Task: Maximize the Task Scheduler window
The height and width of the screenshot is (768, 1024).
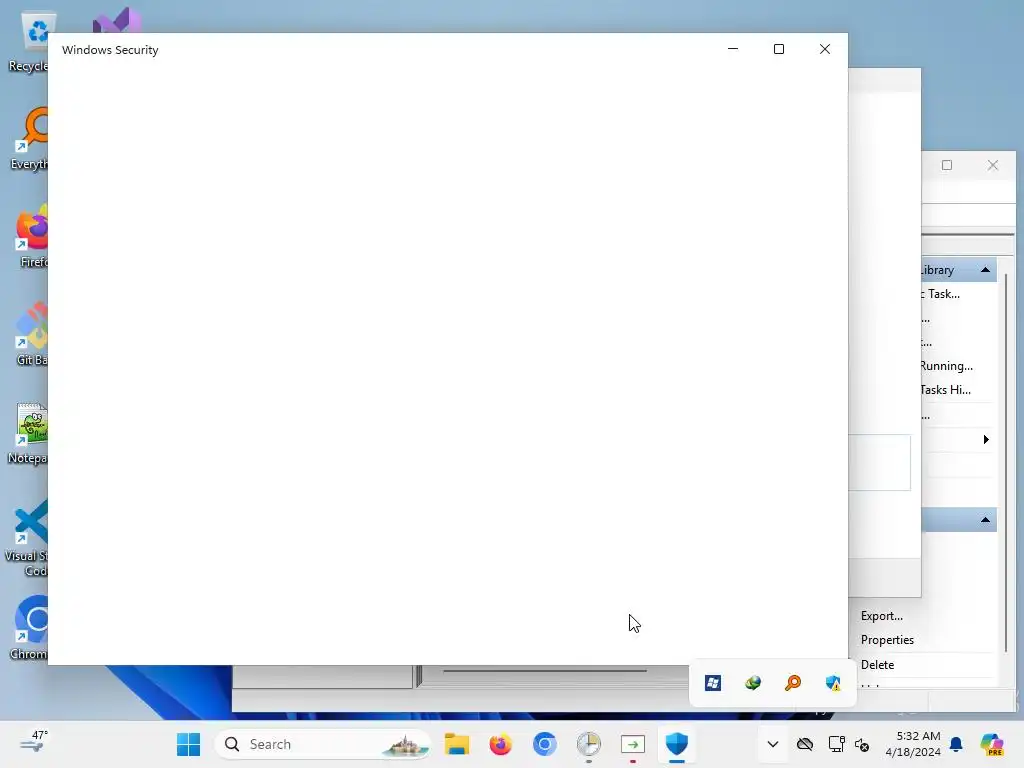Action: [947, 165]
